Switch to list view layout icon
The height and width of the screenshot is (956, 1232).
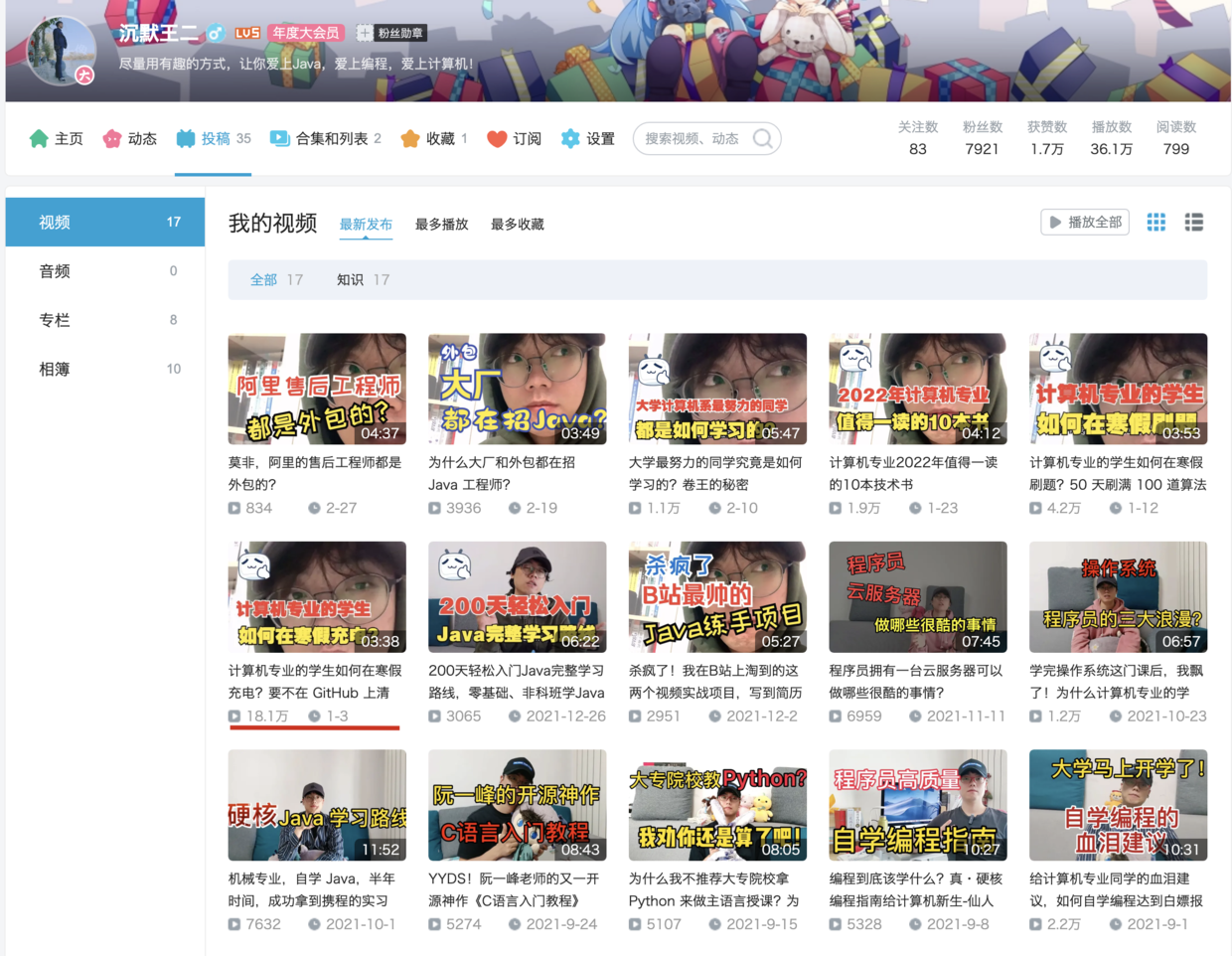click(1194, 223)
